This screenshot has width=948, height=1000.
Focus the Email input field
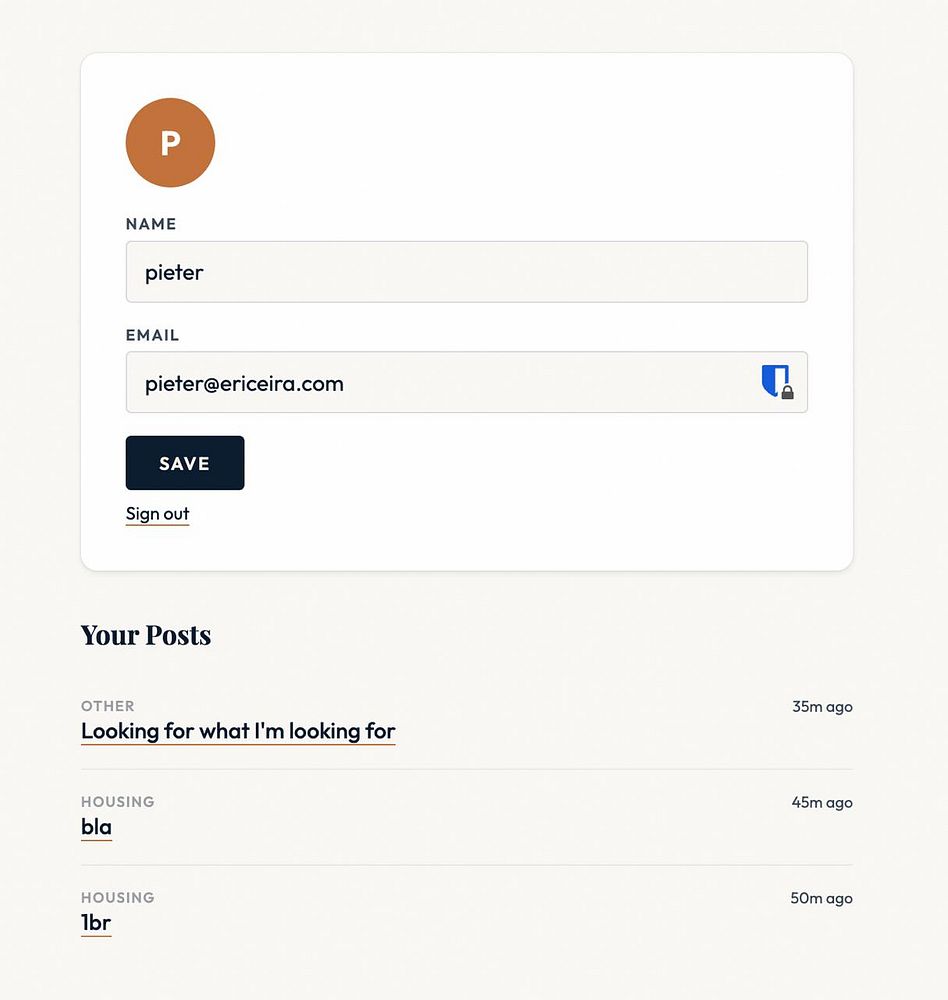coord(440,382)
